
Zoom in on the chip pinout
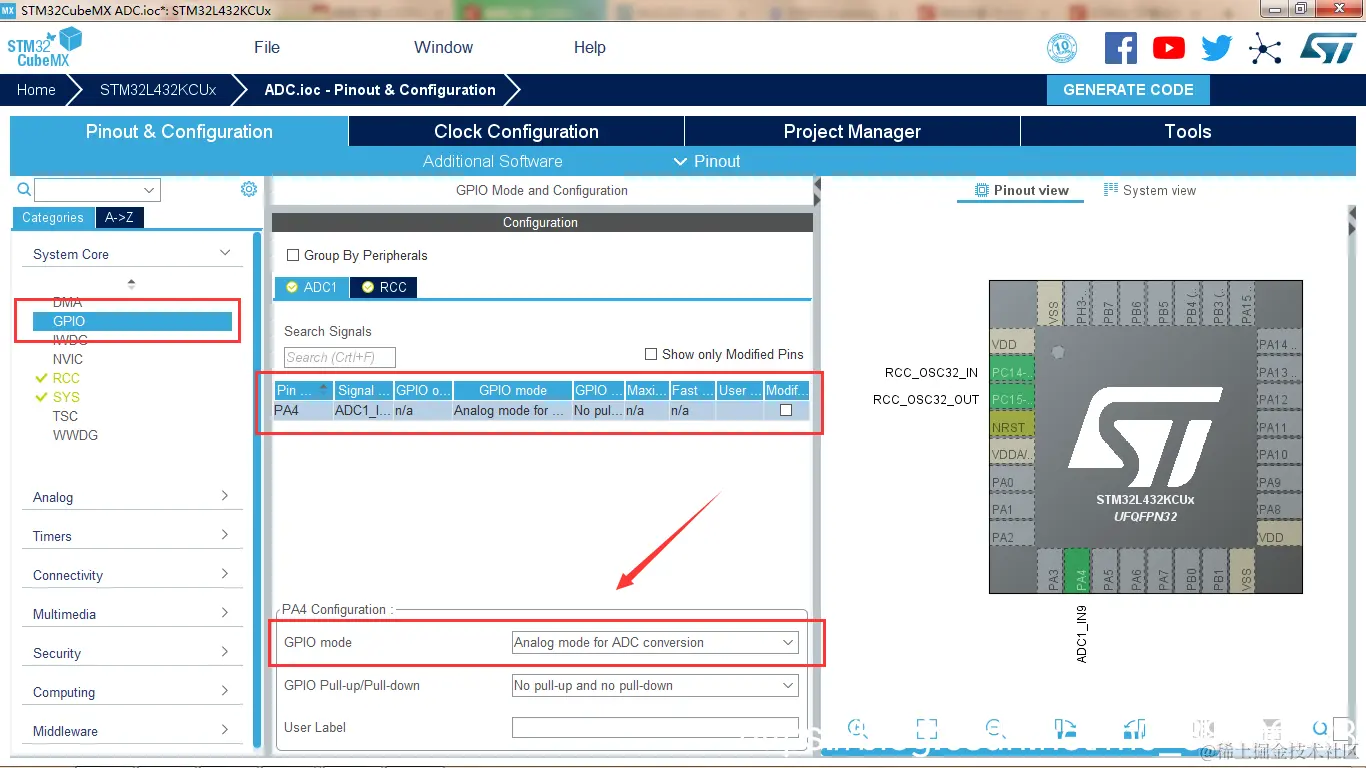[x=857, y=728]
